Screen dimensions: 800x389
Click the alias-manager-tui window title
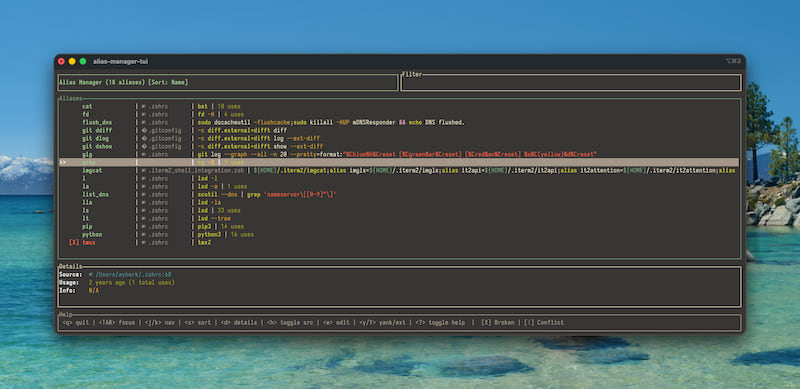pyautogui.click(x=120, y=61)
